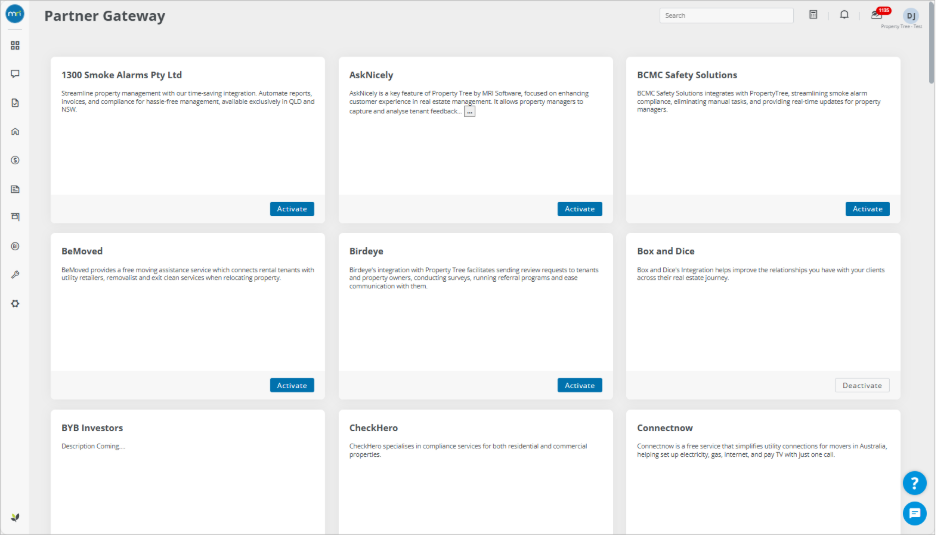Click the 1300 Smoke Alarms Pty Ltd title

[x=121, y=75]
